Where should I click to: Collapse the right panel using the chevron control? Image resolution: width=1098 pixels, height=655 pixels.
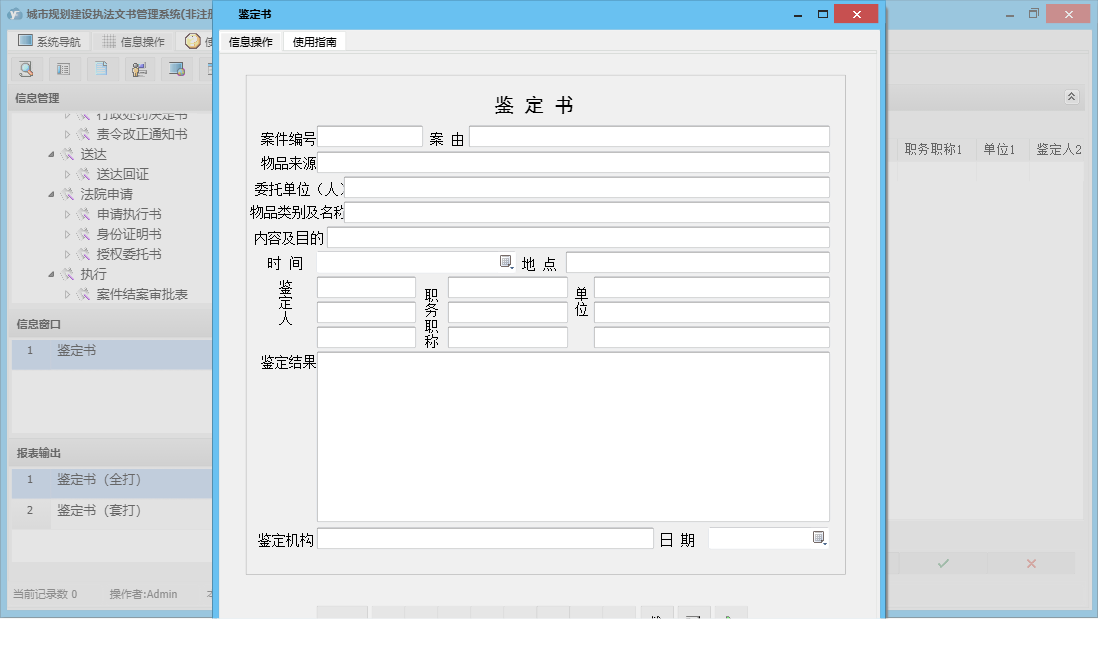point(1070,97)
